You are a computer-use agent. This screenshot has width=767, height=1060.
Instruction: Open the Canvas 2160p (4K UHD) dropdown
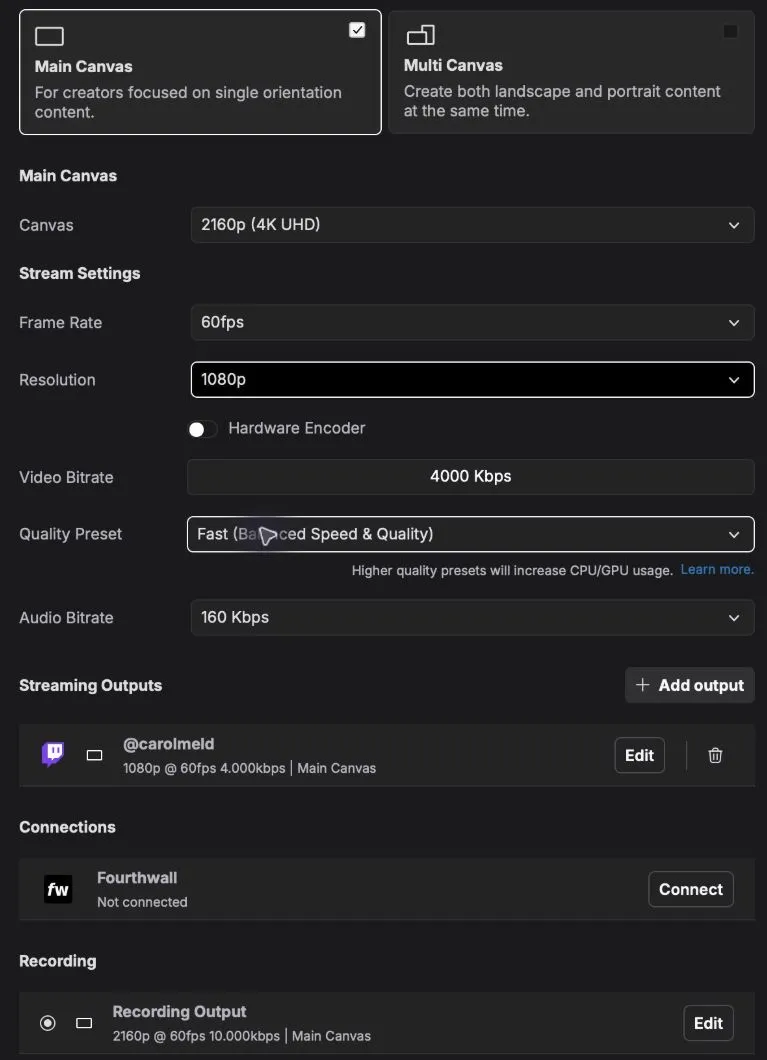(472, 225)
